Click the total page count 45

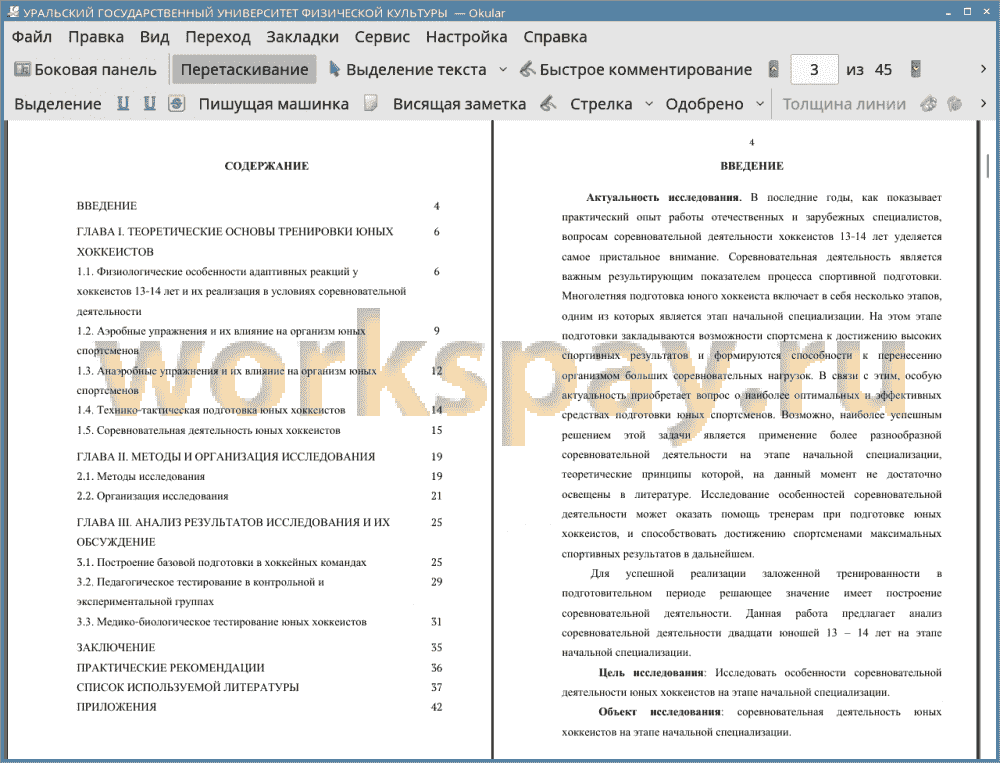pos(883,70)
